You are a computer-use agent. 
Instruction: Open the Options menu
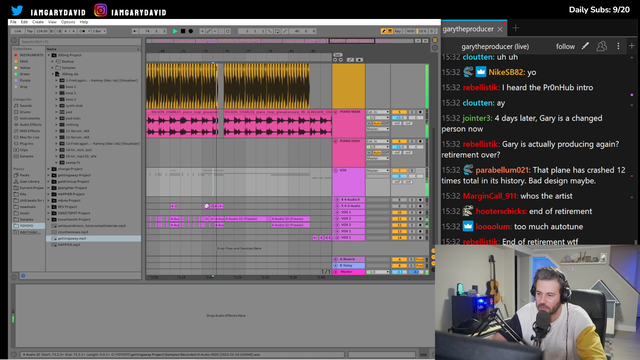pos(68,22)
